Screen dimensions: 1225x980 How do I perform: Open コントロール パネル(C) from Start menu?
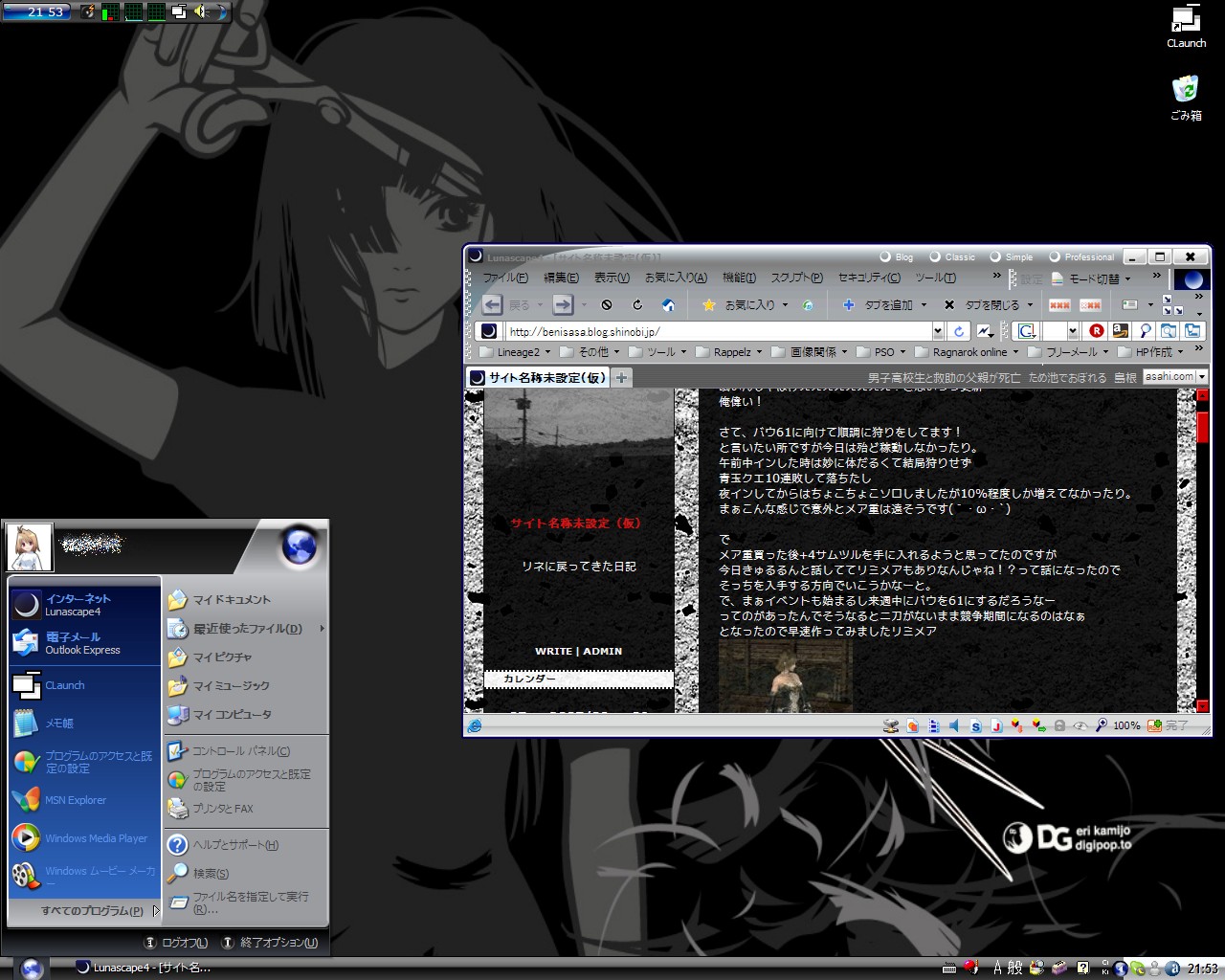(246, 751)
